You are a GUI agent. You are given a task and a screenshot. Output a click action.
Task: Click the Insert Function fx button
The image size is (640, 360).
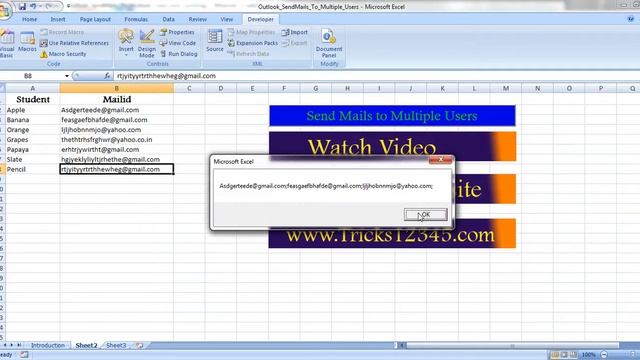pyautogui.click(x=107, y=76)
